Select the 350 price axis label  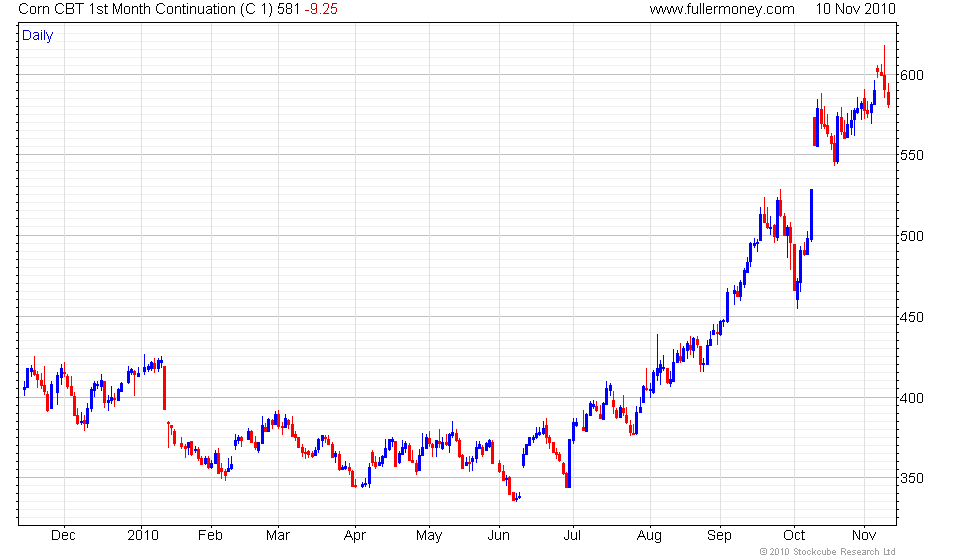pyautogui.click(x=911, y=478)
